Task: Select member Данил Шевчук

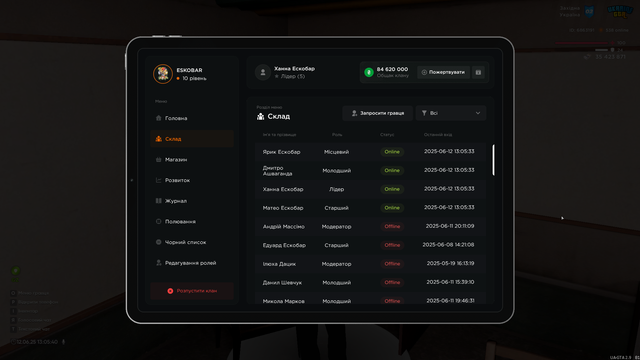Action: (x=282, y=282)
